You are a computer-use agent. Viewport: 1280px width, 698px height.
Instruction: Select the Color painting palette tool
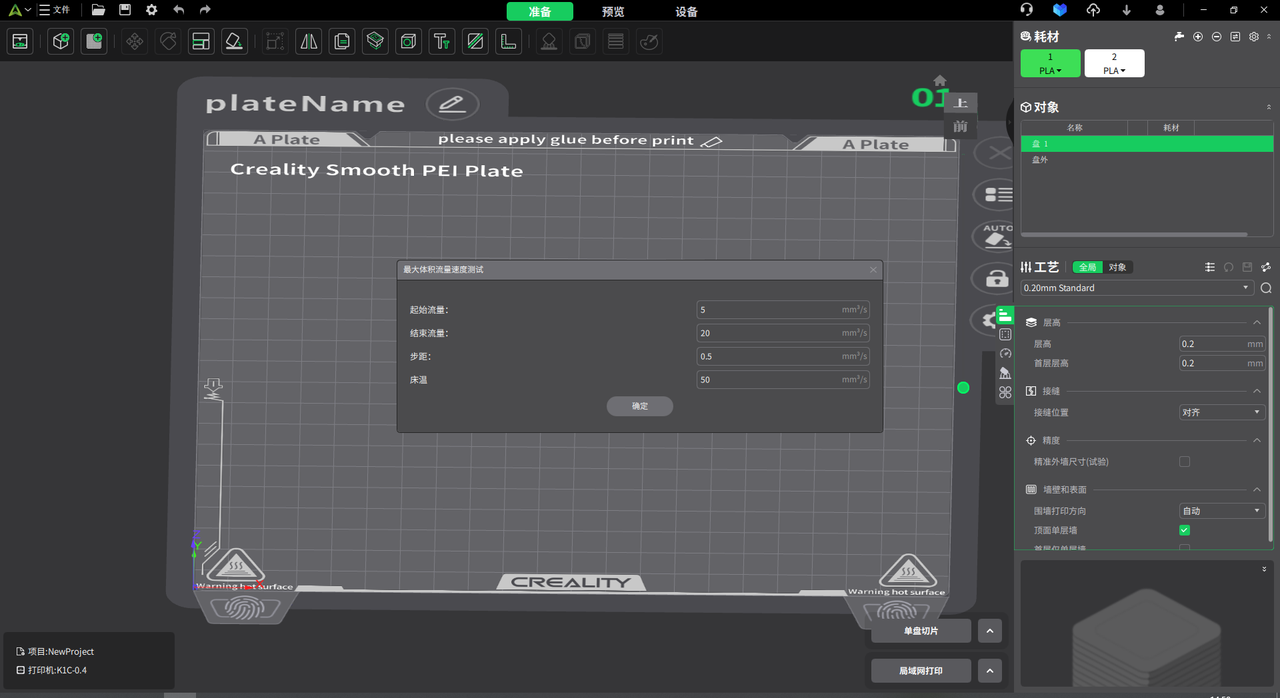[648, 42]
